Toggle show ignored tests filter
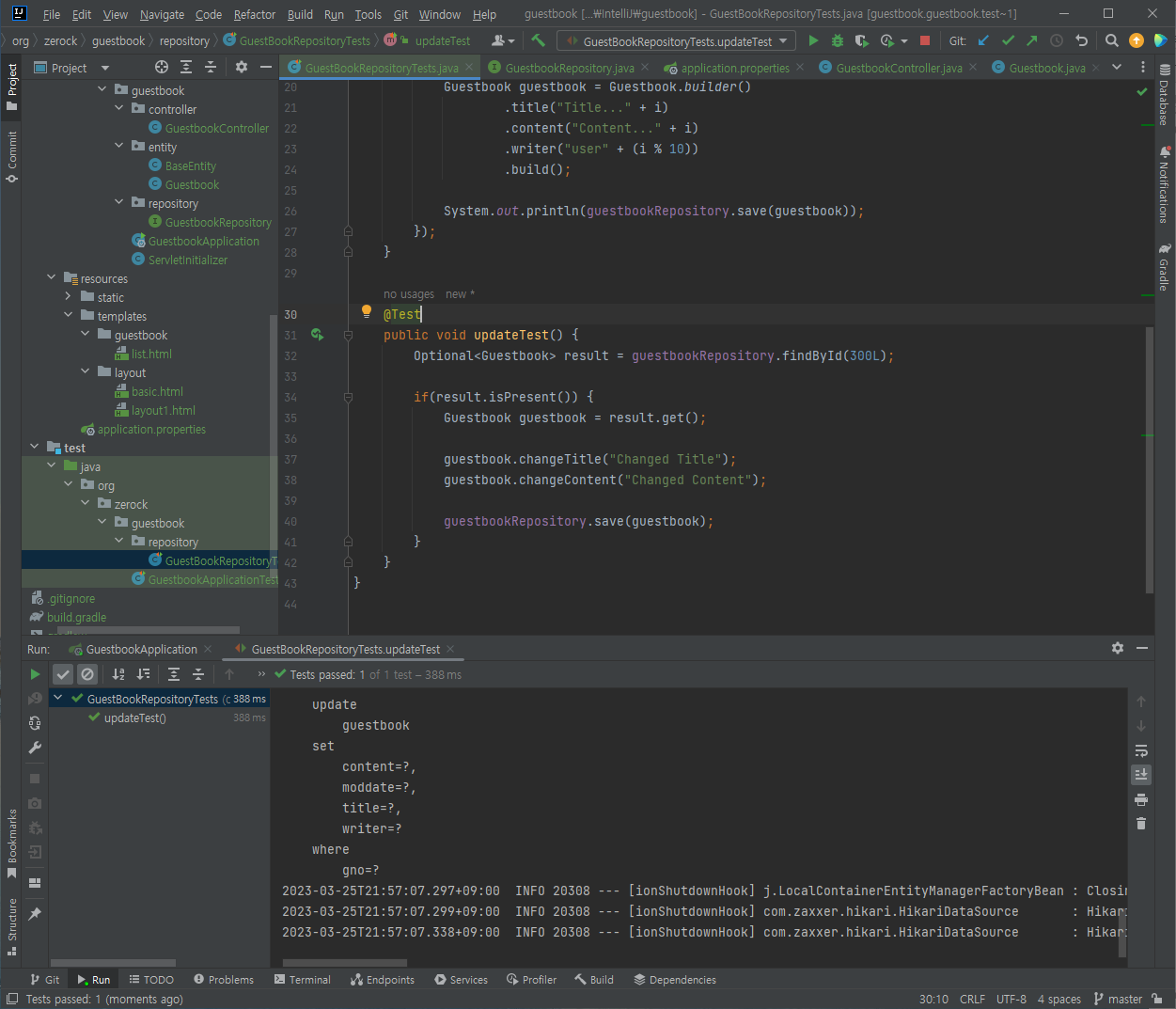The image size is (1176, 1009). (87, 674)
